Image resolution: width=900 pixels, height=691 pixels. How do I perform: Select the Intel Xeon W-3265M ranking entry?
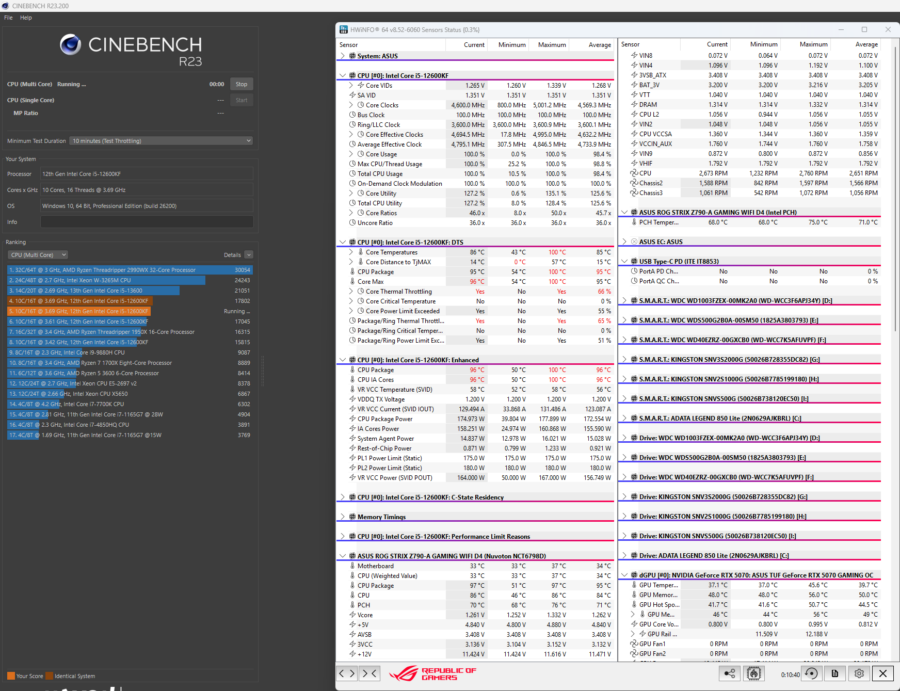[x=130, y=280]
